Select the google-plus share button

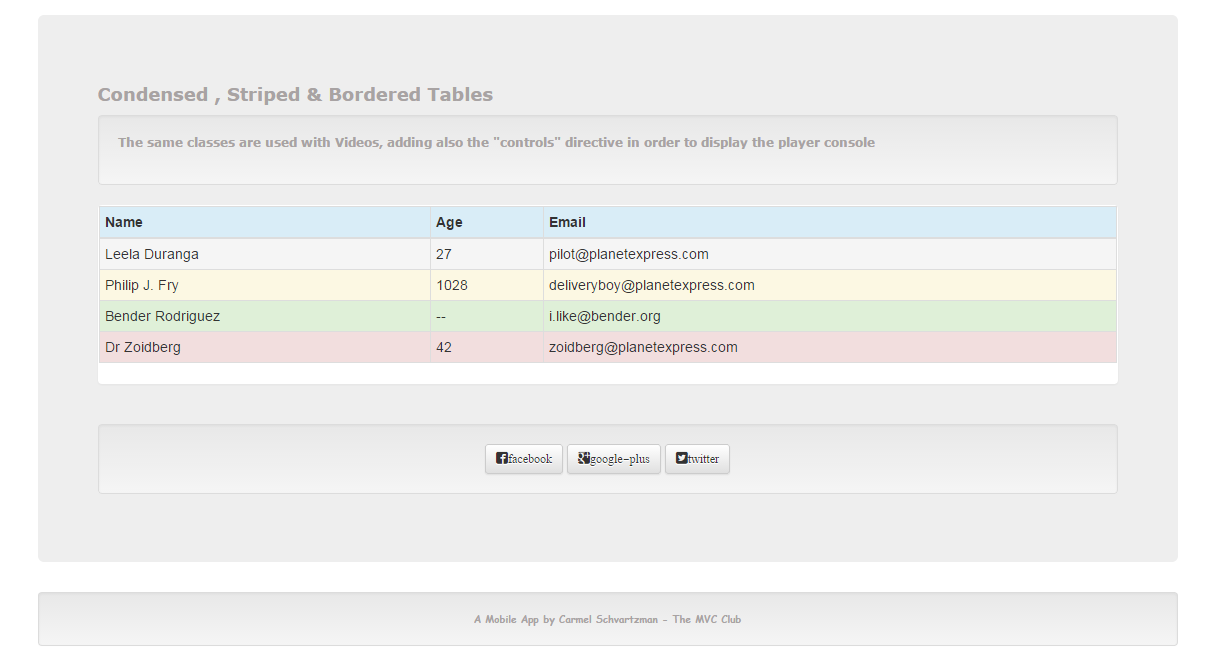pyautogui.click(x=613, y=458)
